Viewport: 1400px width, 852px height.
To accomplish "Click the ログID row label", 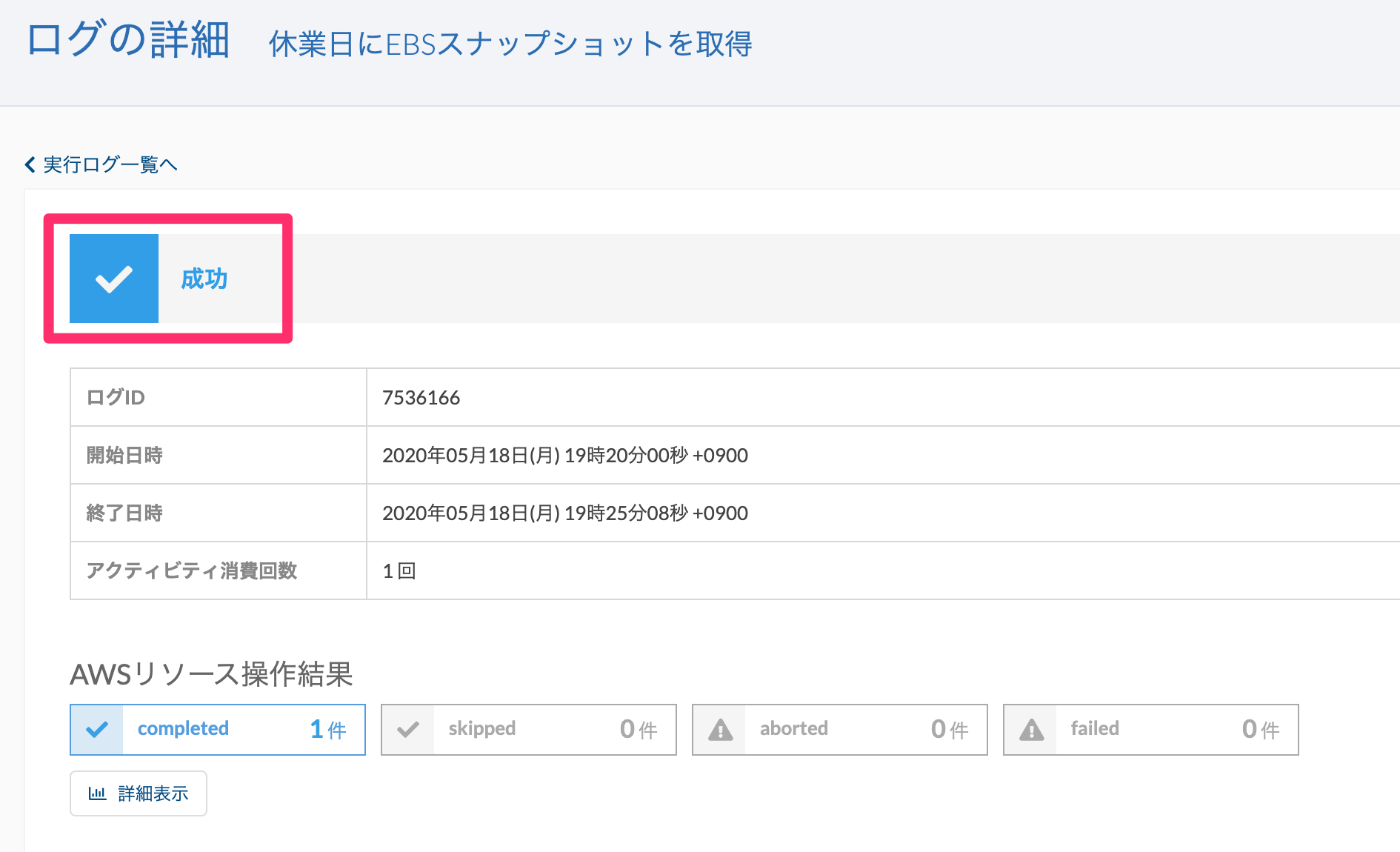I will point(116,398).
